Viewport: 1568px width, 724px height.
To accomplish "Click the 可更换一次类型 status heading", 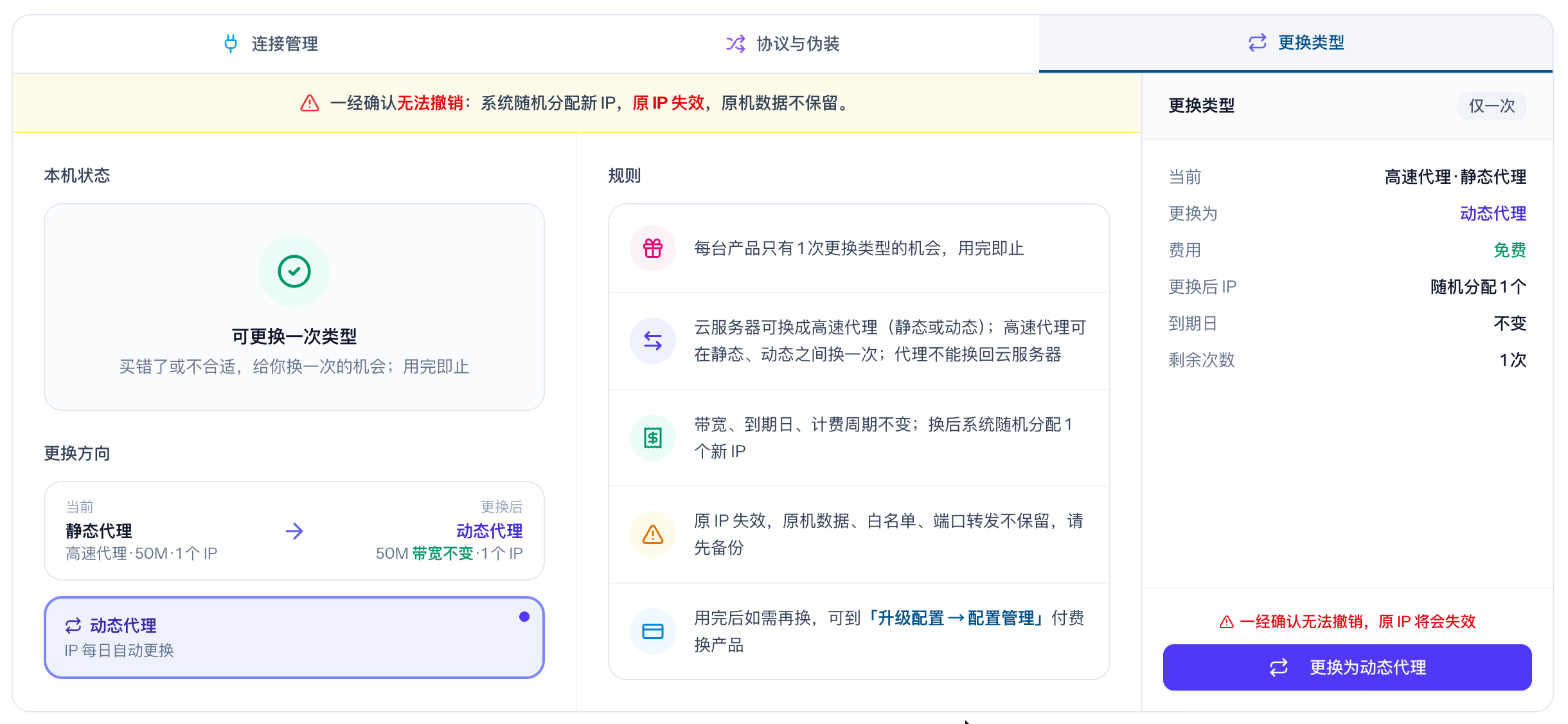I will coord(294,337).
